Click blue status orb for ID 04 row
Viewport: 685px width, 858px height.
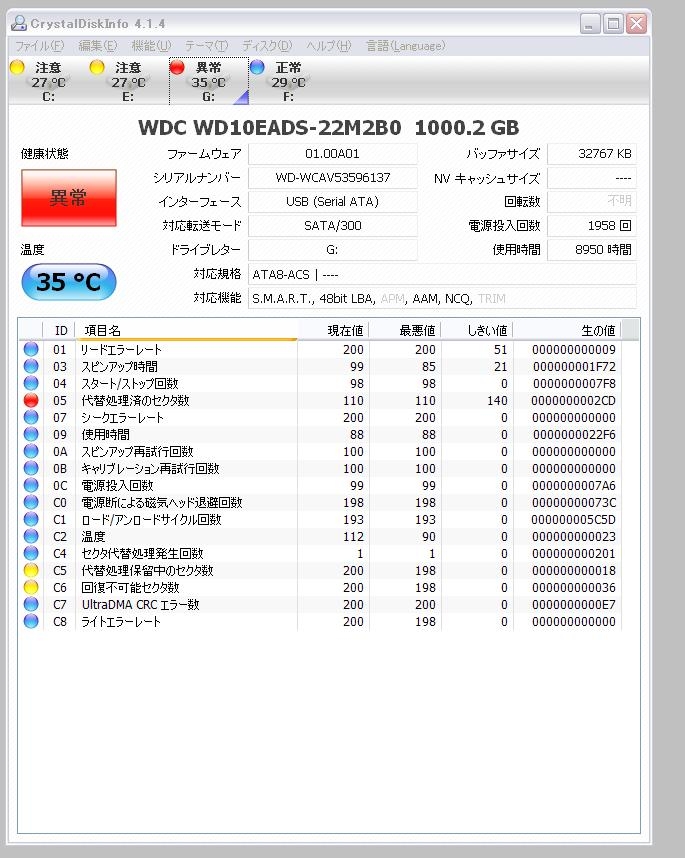pyautogui.click(x=31, y=383)
